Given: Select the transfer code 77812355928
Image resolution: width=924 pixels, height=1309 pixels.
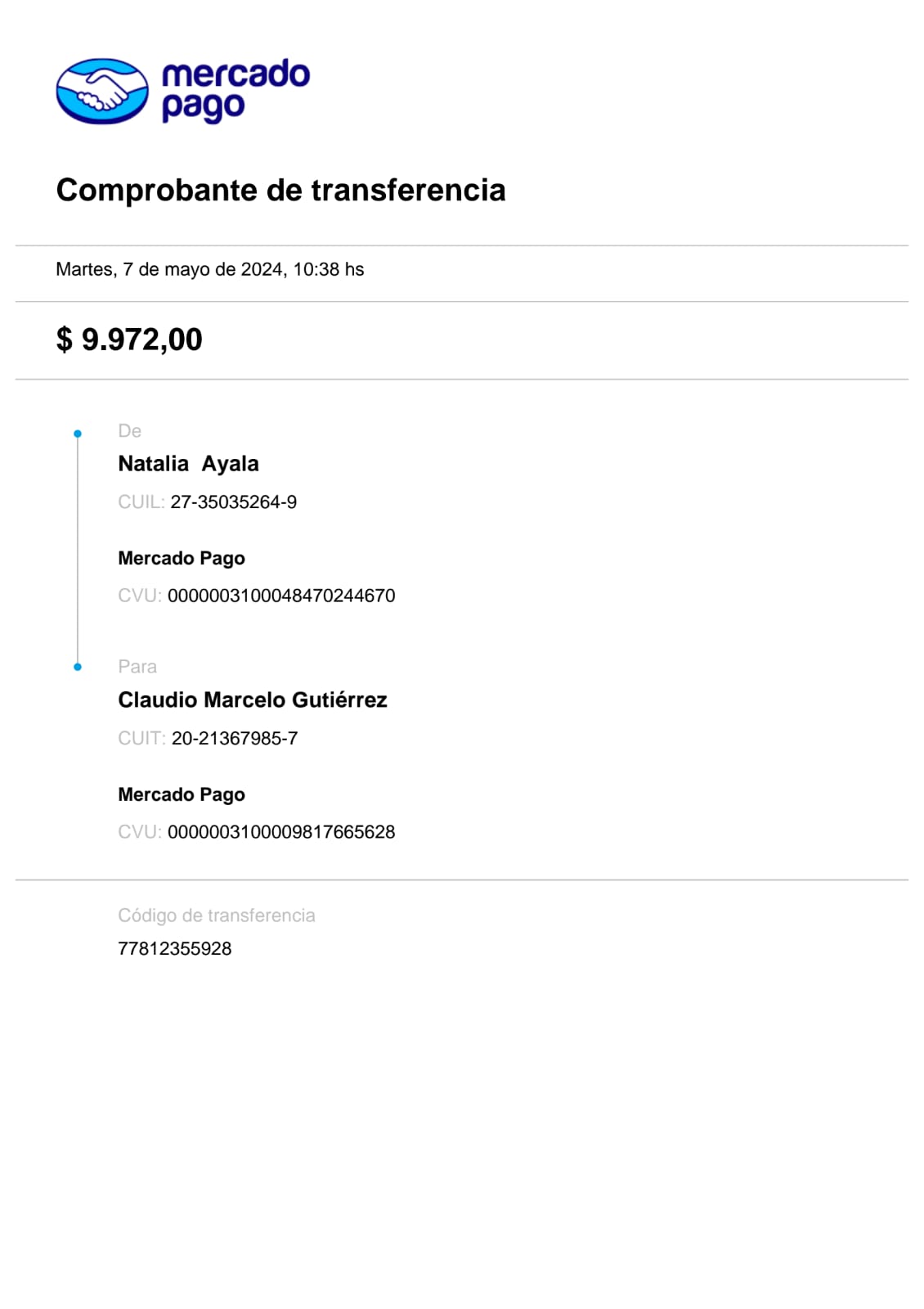Looking at the screenshot, I should point(175,949).
